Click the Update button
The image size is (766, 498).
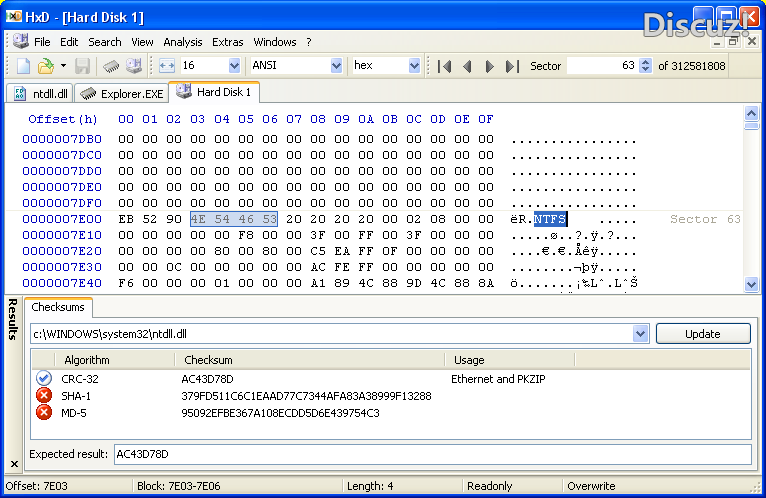pos(702,334)
